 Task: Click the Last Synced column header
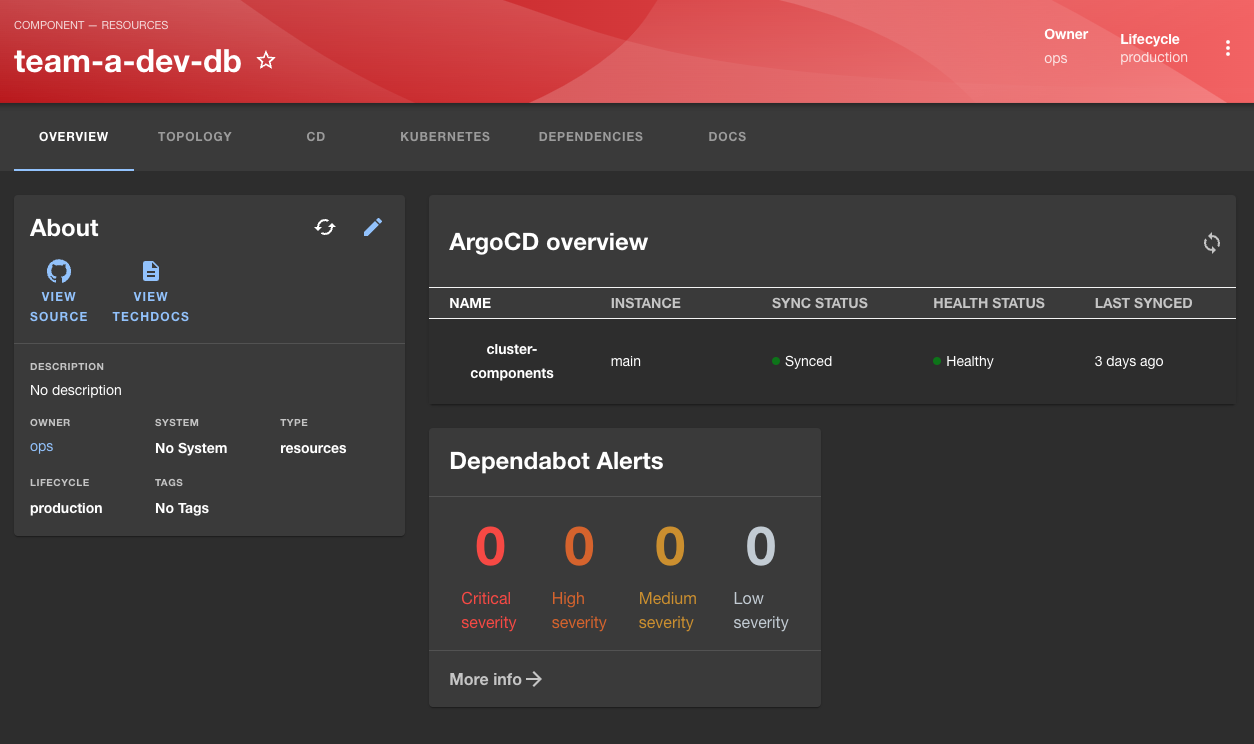(x=1143, y=303)
